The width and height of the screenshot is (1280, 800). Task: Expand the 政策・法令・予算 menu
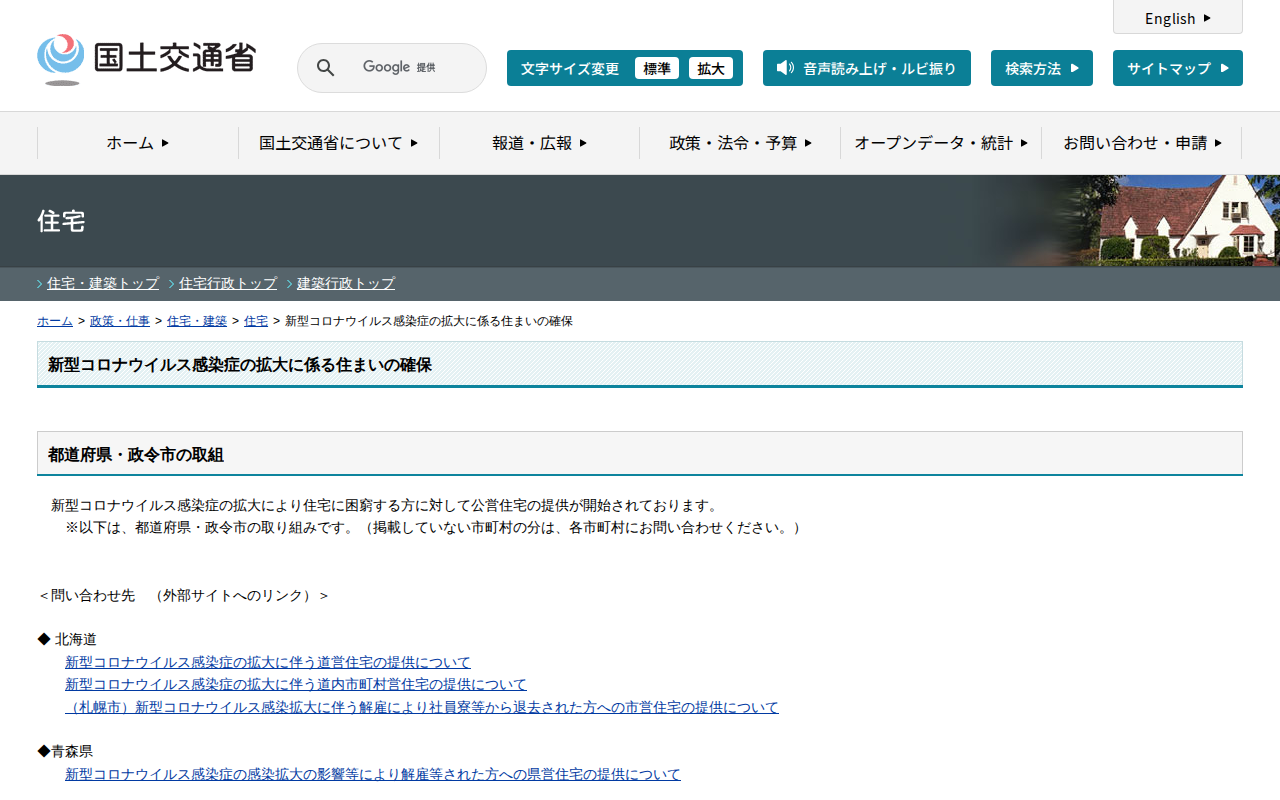pyautogui.click(x=740, y=143)
